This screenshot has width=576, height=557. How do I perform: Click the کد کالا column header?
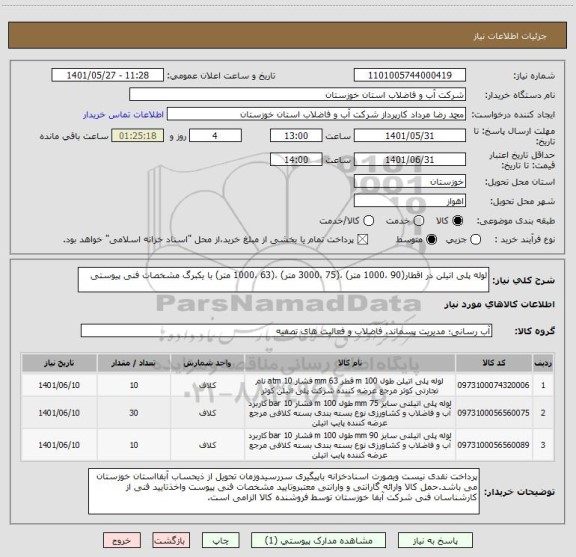[494, 363]
